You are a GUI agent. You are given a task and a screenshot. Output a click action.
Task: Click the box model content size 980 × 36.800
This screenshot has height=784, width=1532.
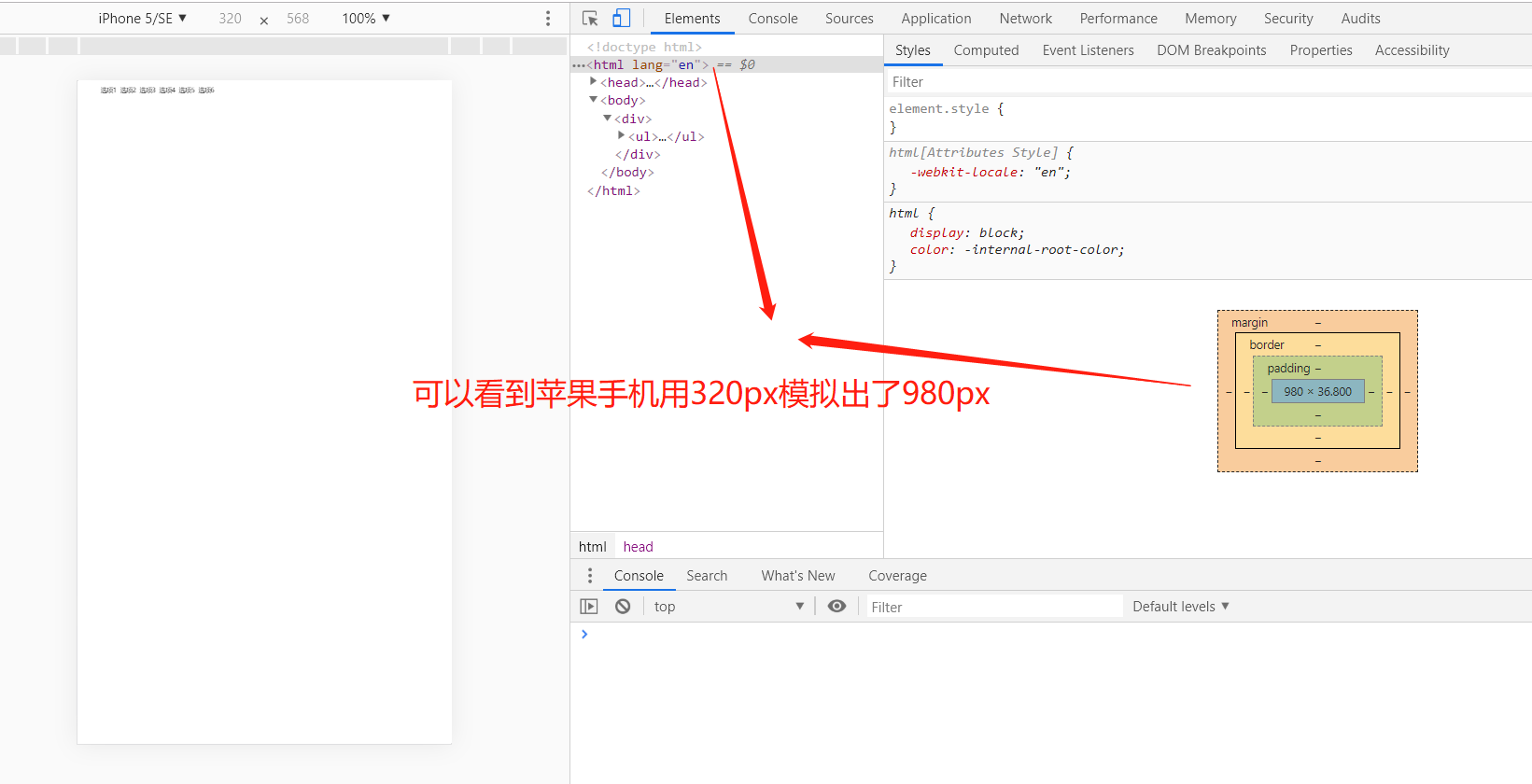tap(1318, 392)
